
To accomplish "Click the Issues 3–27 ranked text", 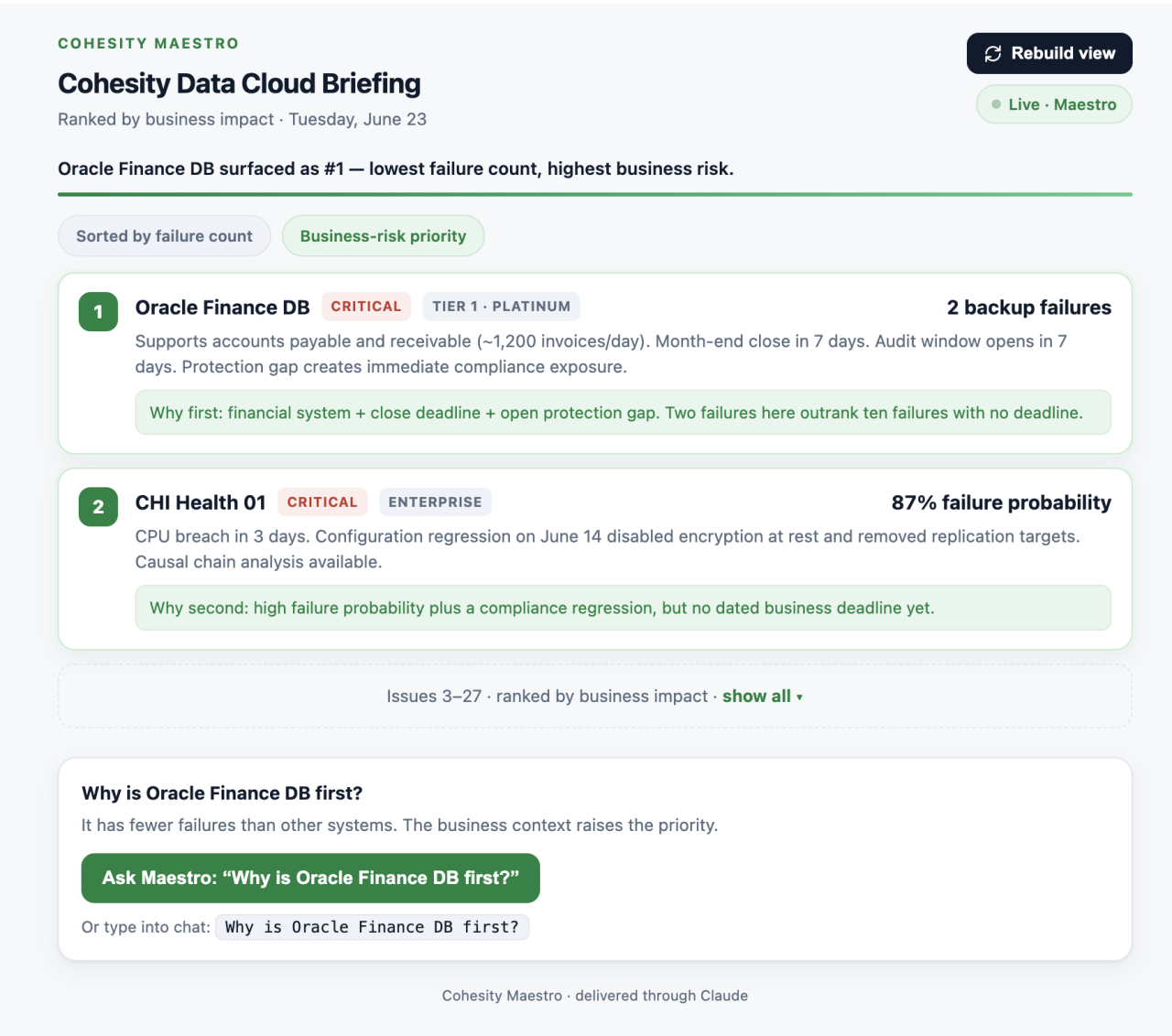I will (x=548, y=696).
